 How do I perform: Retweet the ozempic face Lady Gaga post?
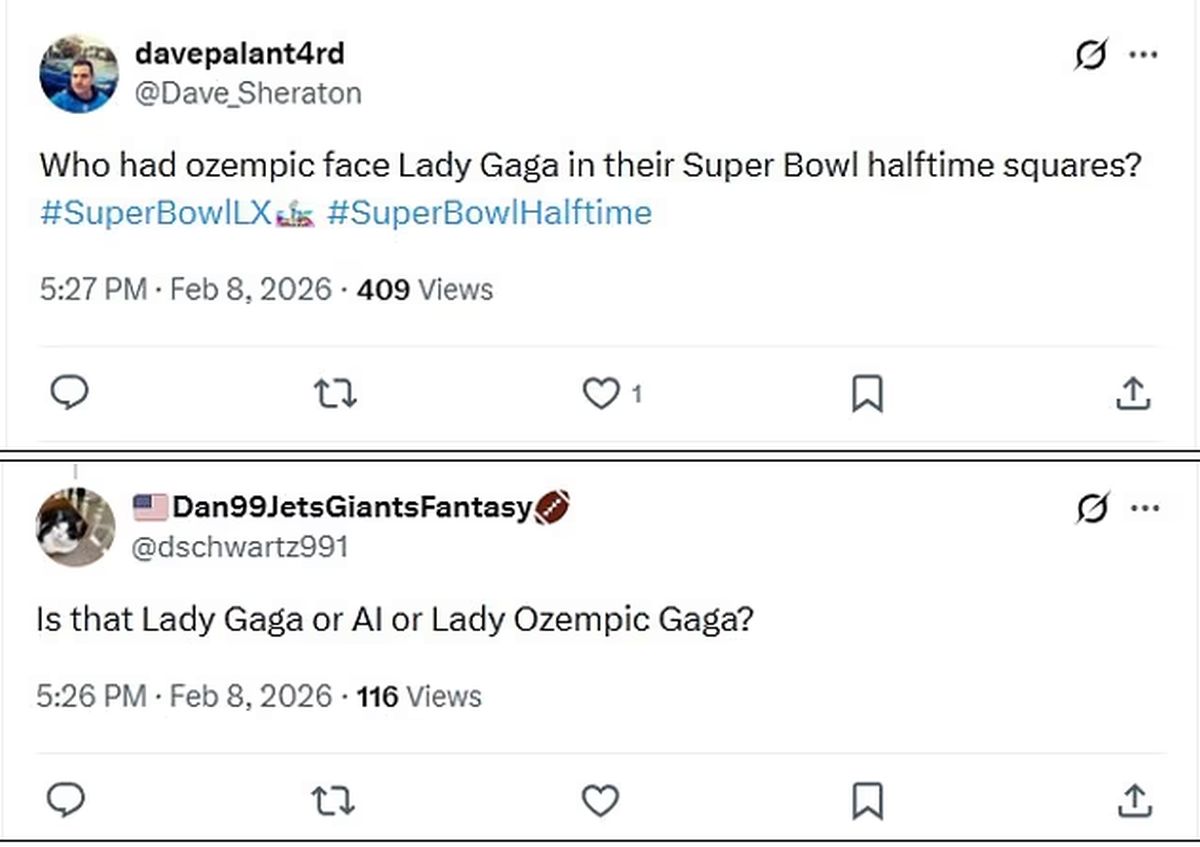335,394
